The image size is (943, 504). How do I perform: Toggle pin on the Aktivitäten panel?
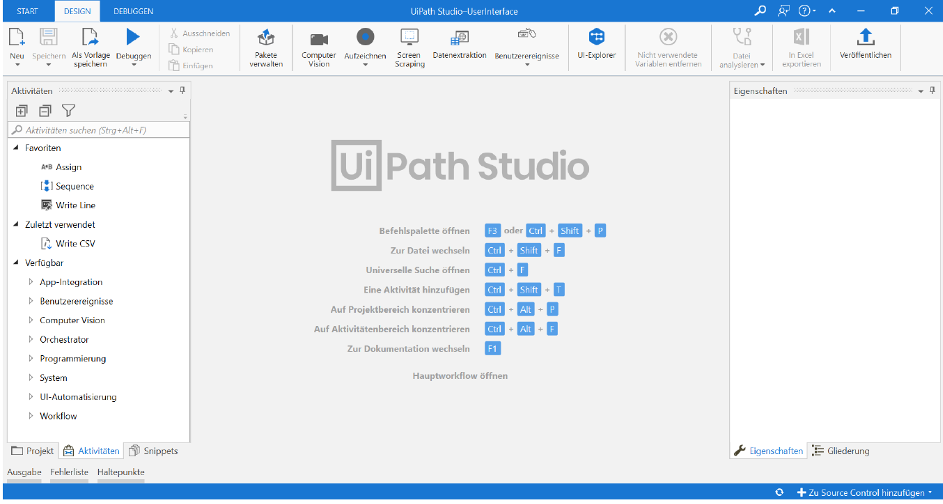coord(182,90)
